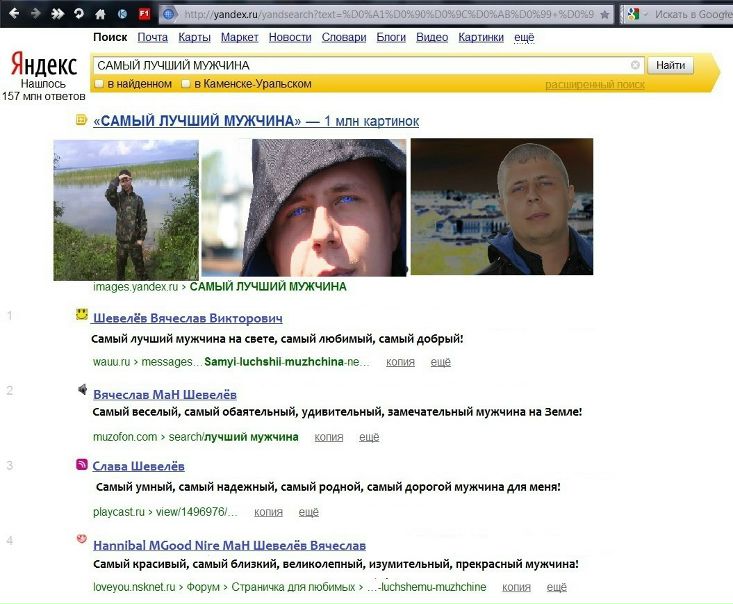Expand "ещё" options under the wauu.ru result
The image size is (733, 604).
tap(440, 362)
